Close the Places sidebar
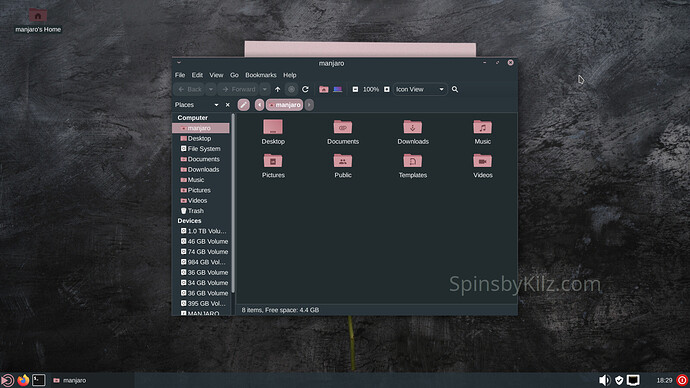 (228, 105)
